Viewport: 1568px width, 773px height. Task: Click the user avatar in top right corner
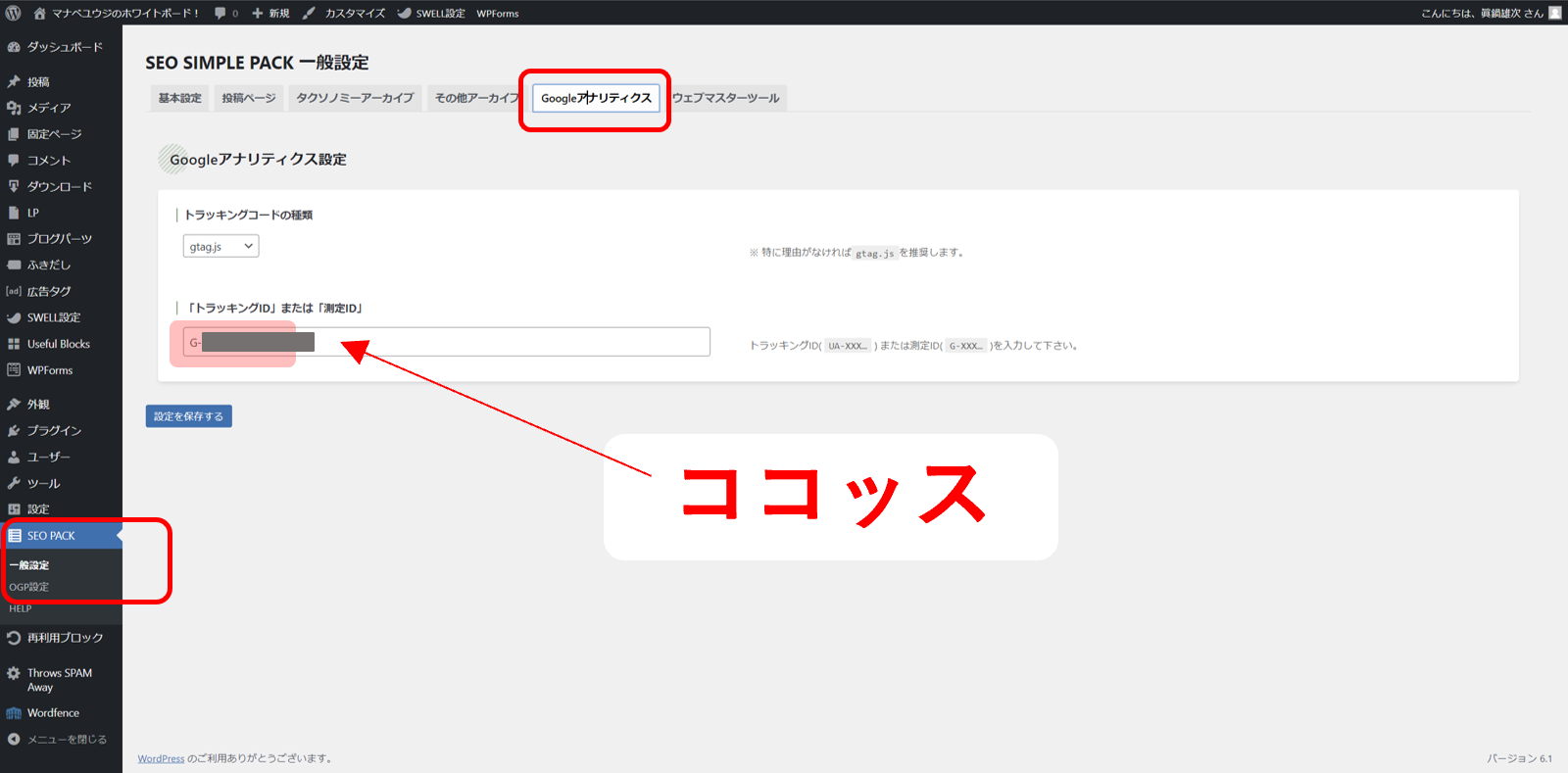(x=1555, y=13)
